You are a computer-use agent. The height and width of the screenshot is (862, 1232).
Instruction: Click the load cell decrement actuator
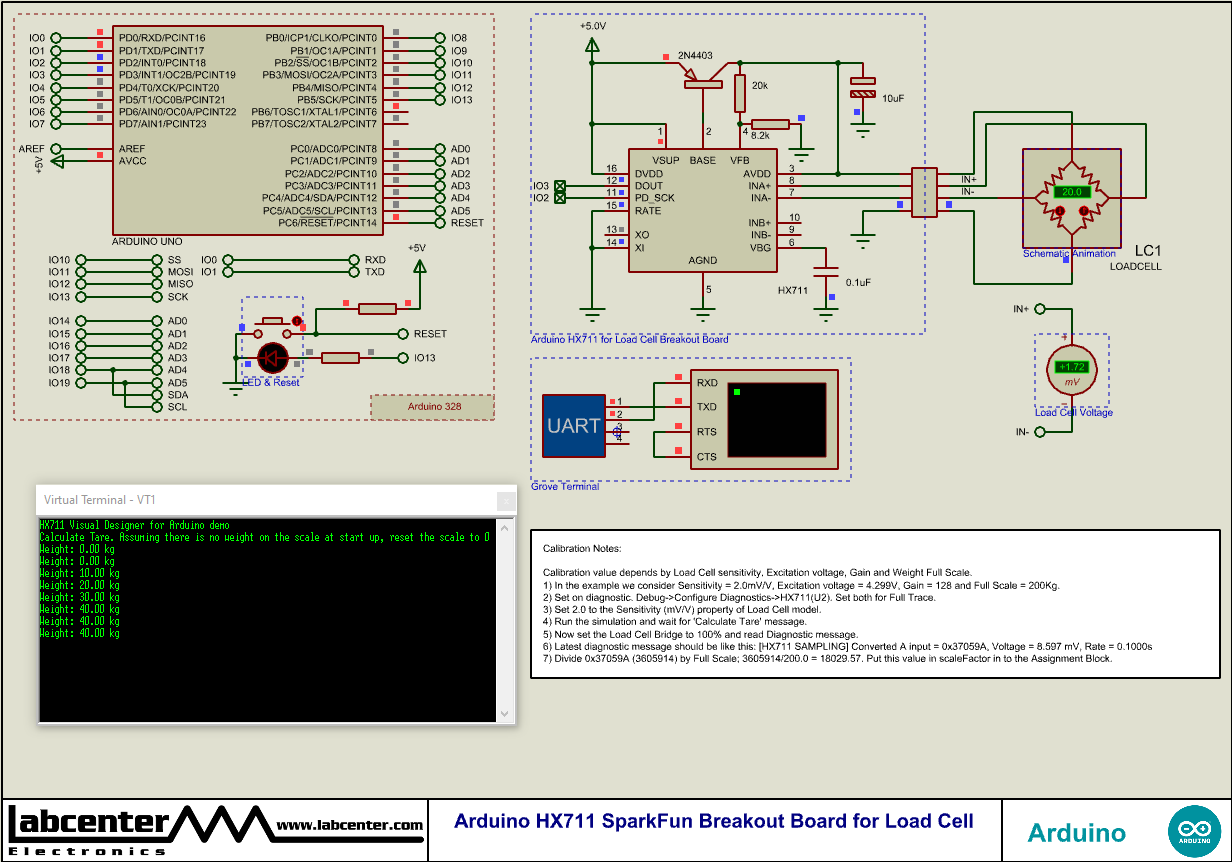tap(1060, 210)
